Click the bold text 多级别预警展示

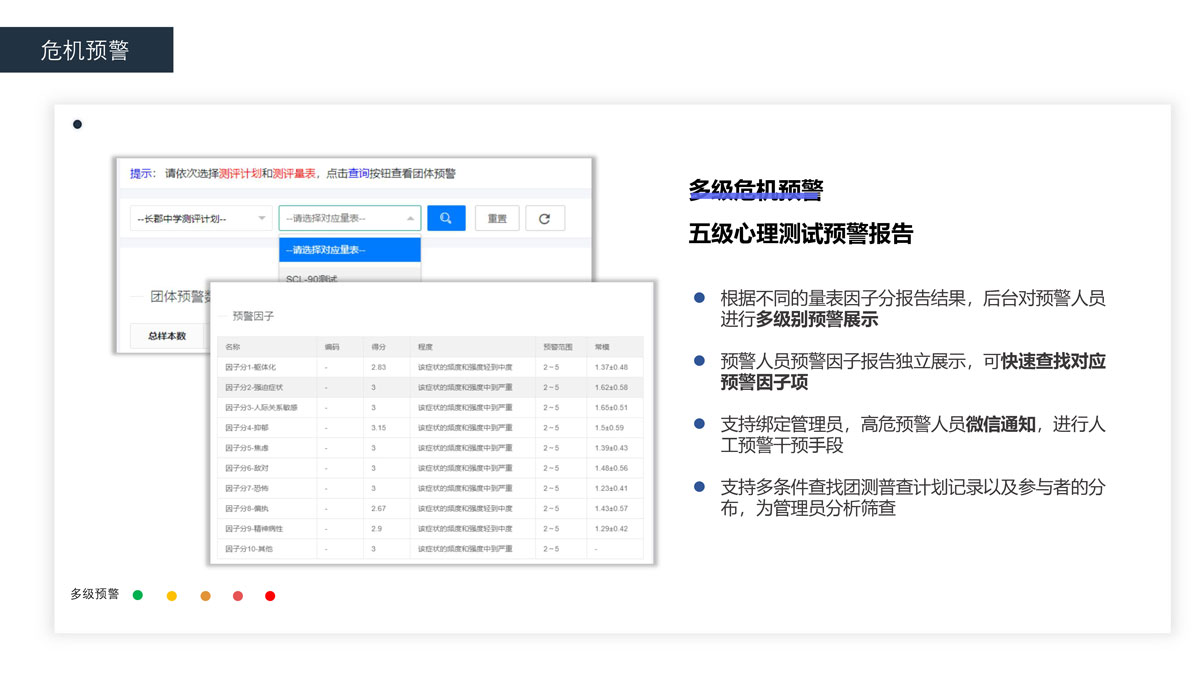tap(817, 320)
